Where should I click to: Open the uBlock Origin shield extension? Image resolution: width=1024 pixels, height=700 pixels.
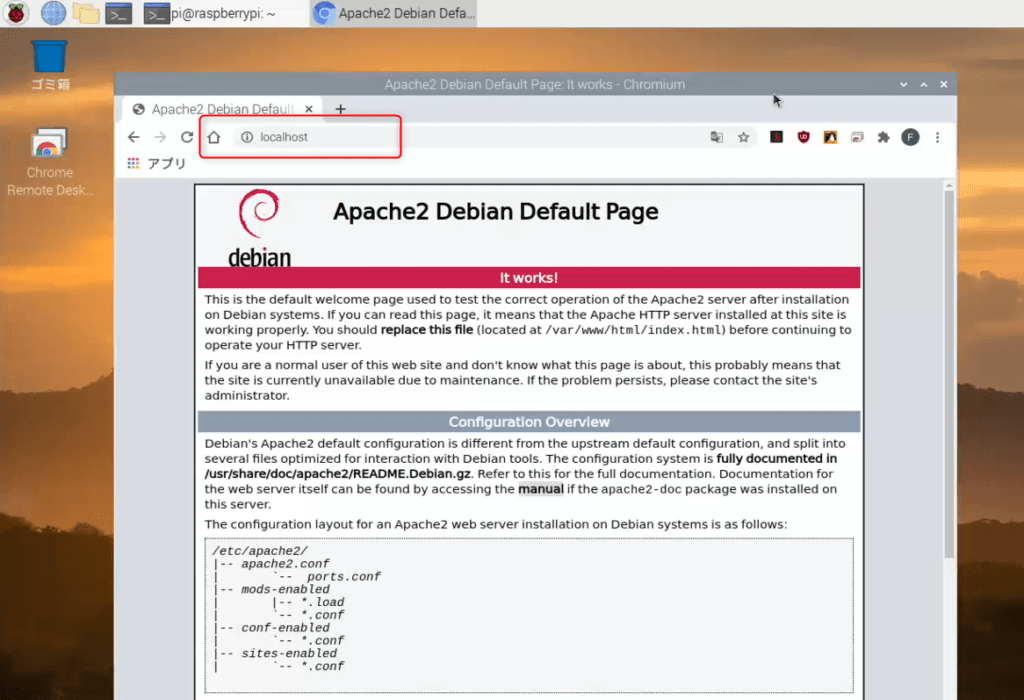click(x=803, y=136)
